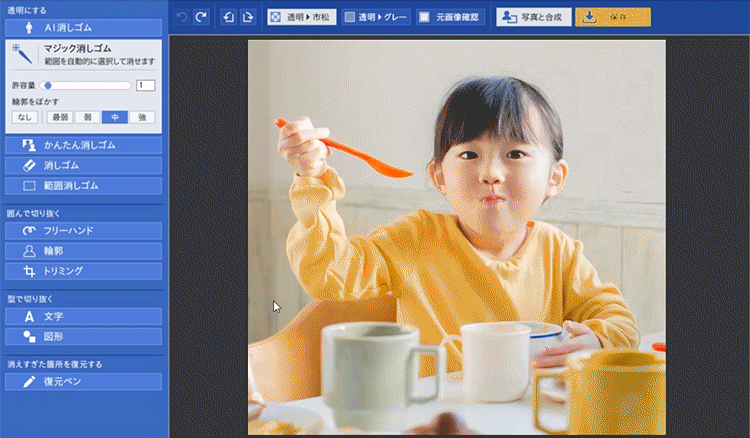The width and height of the screenshot is (750, 438).
Task: Set edge blur to 強
Action: (142, 117)
